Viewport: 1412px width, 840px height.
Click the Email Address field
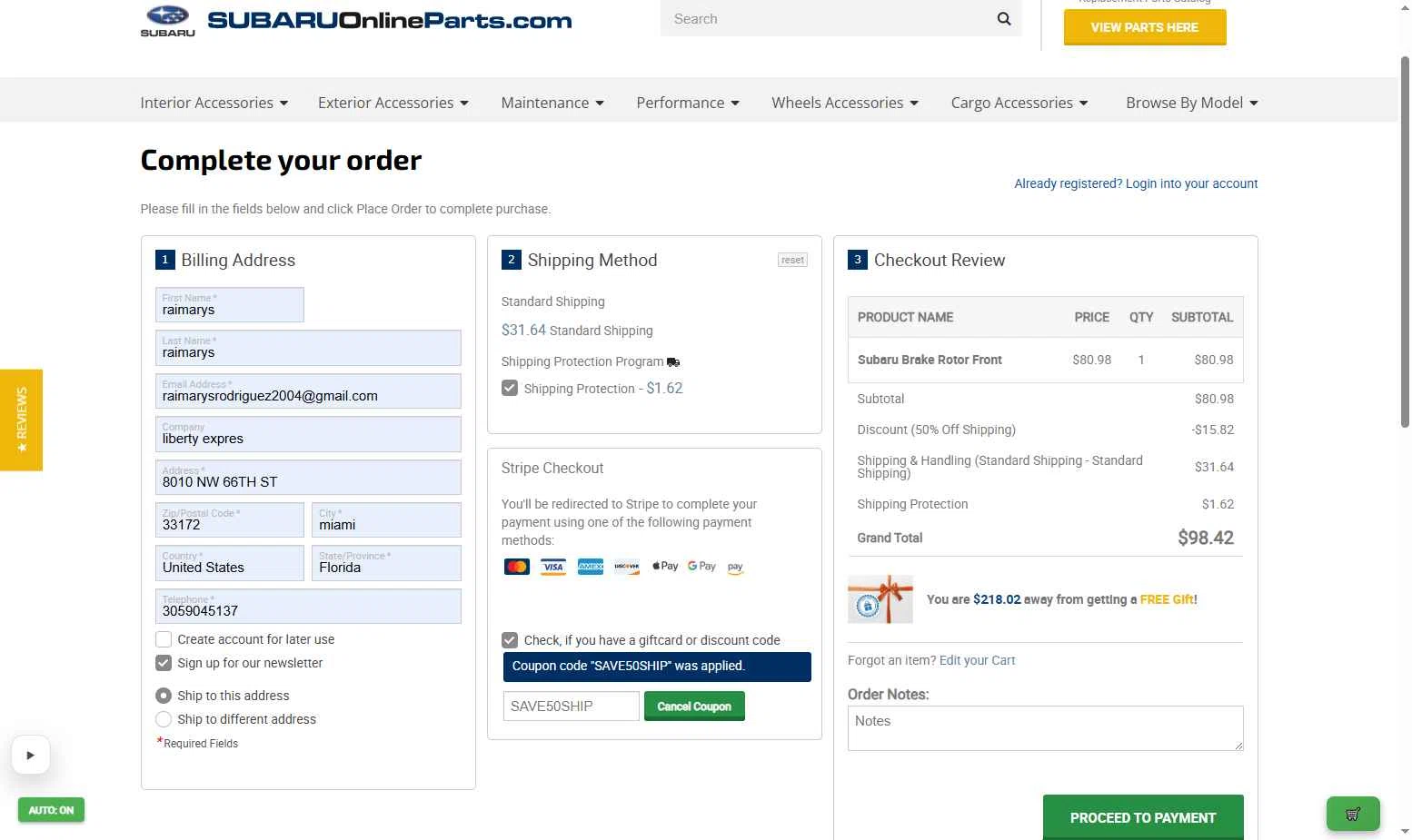(308, 391)
